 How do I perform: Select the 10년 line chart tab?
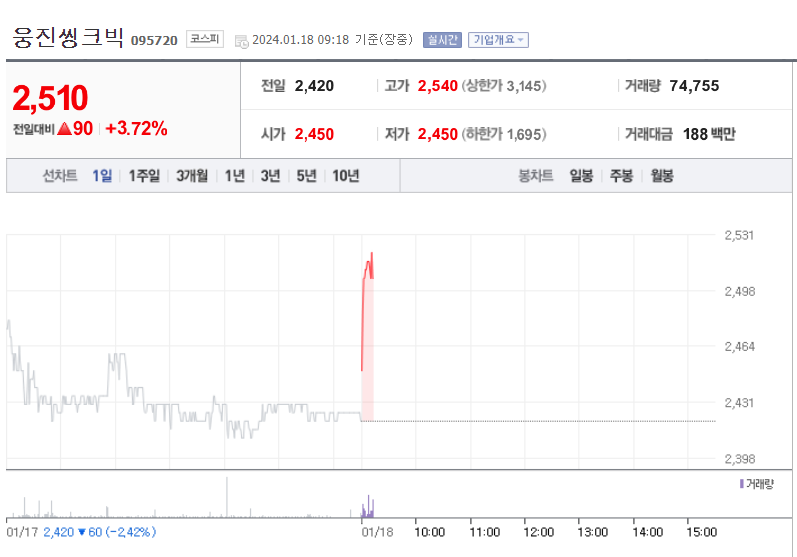[346, 176]
